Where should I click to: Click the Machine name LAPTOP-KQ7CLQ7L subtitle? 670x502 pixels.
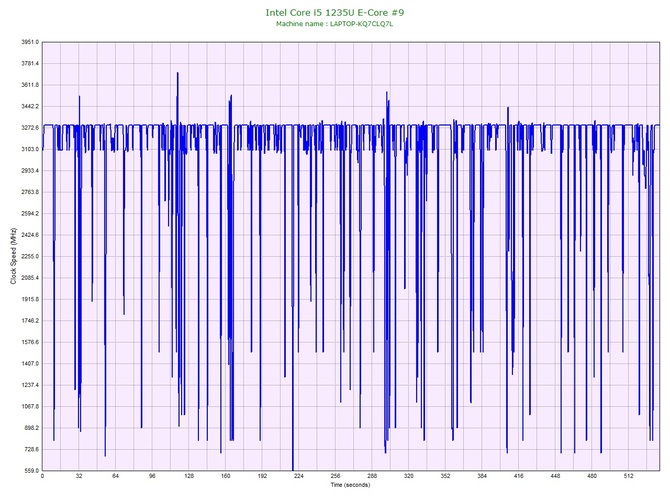pyautogui.click(x=334, y=24)
